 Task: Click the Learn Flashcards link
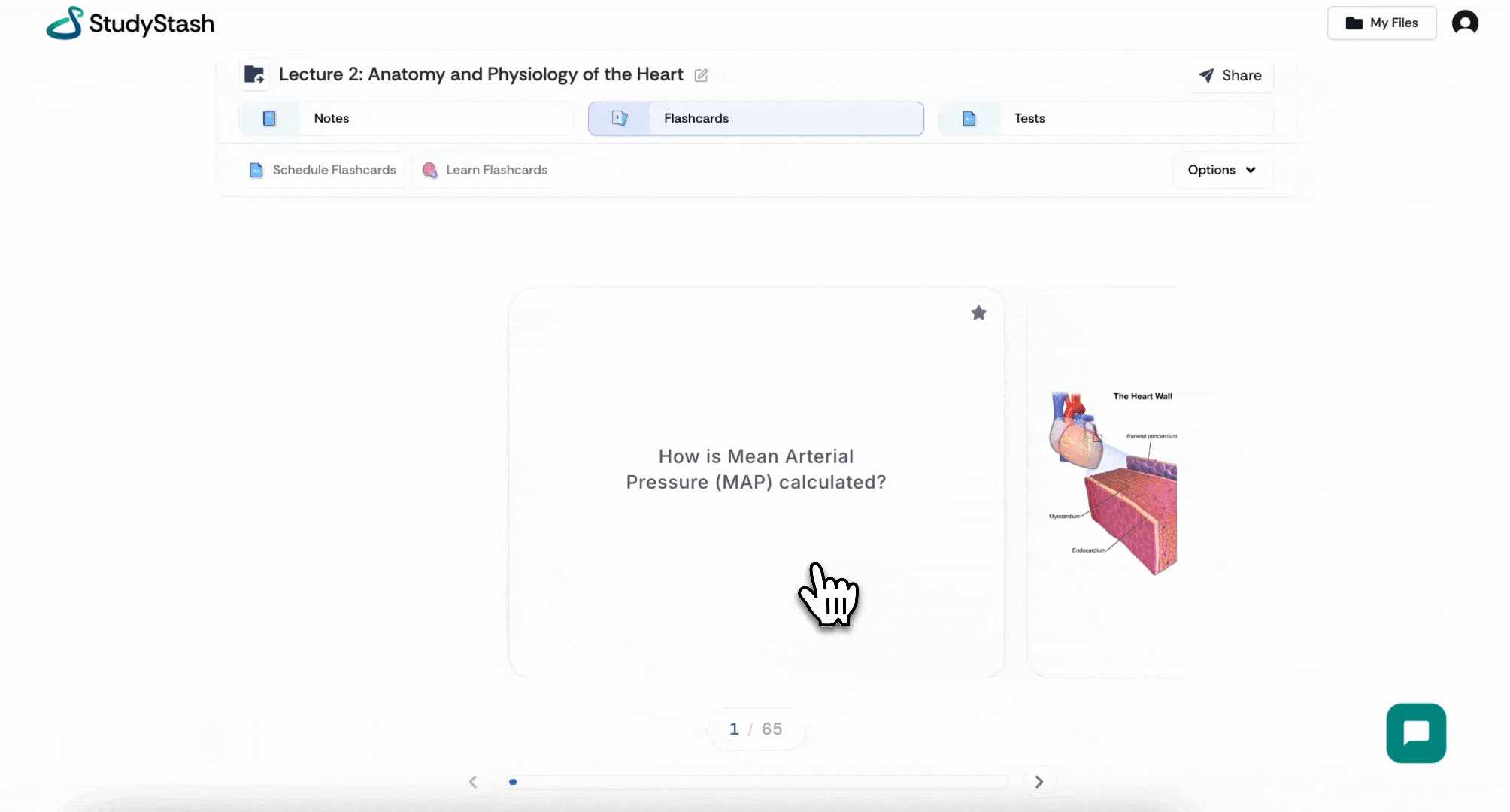496,171
